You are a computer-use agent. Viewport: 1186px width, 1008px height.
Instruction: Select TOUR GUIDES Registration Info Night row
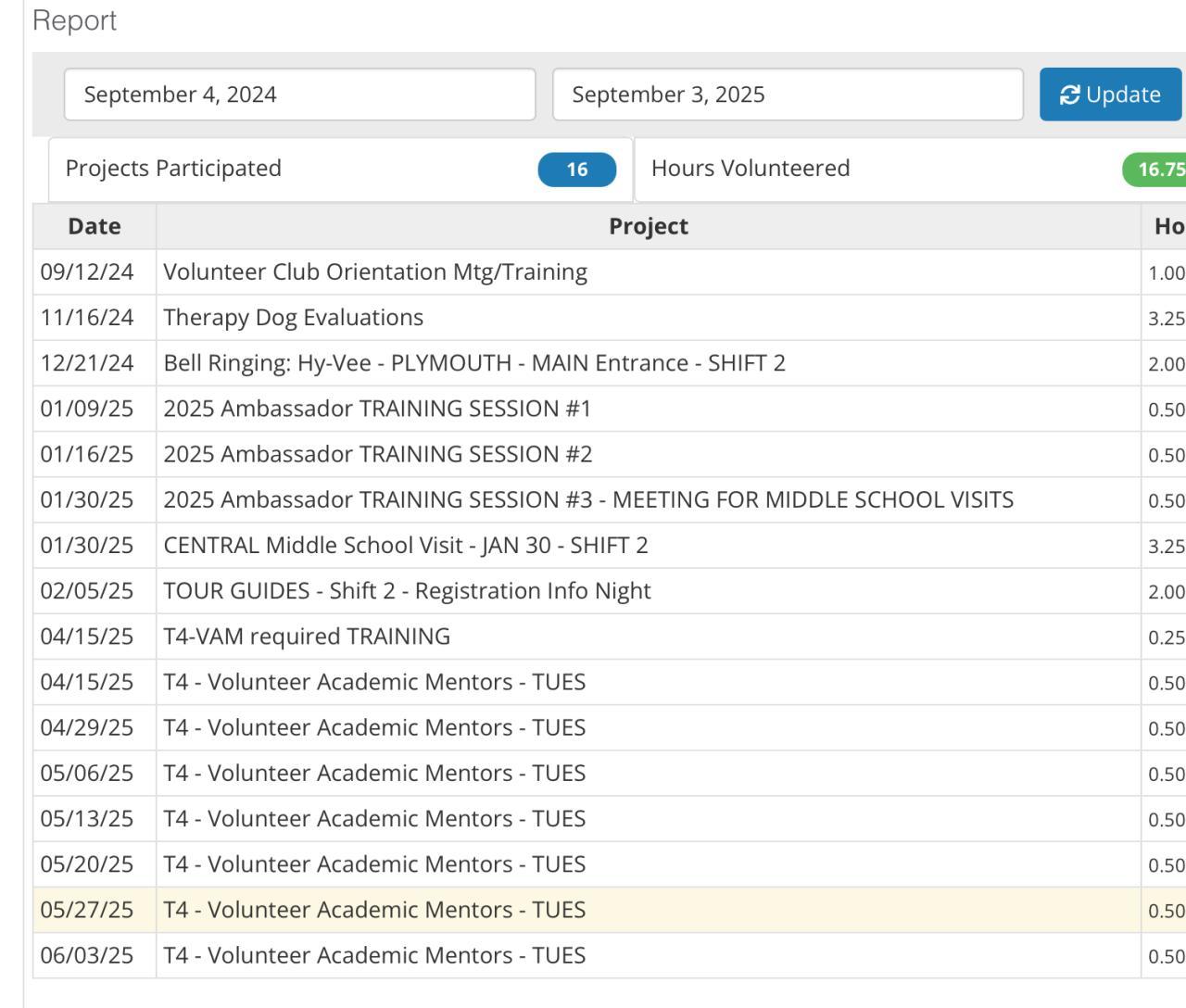[407, 590]
